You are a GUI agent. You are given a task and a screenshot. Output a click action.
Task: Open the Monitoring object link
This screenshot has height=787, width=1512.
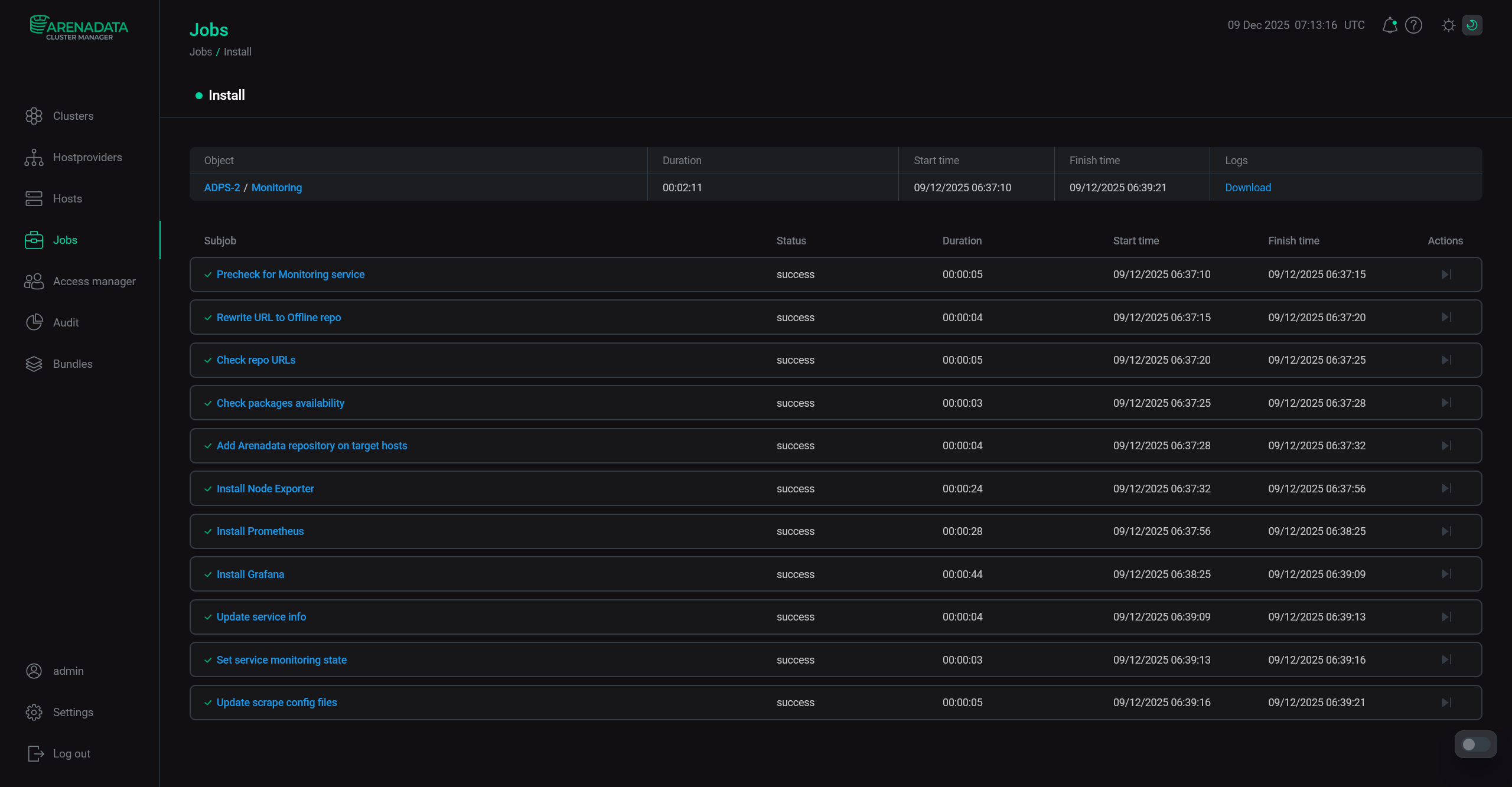[x=276, y=187]
